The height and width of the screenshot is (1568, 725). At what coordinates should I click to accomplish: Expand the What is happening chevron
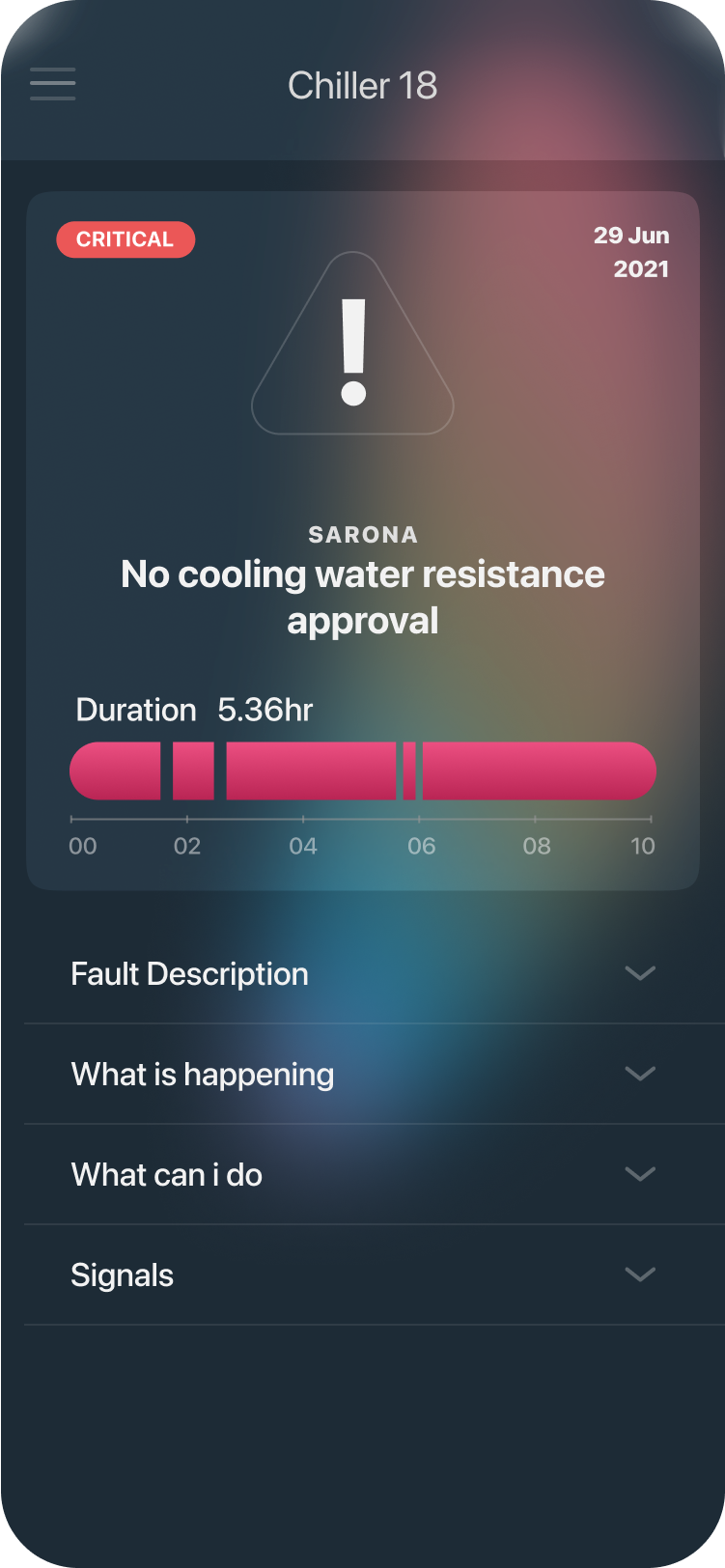tap(640, 1074)
